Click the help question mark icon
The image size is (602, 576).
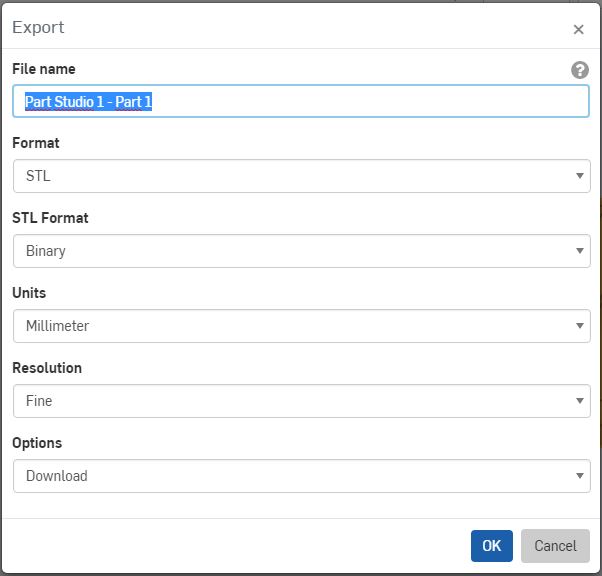579,70
